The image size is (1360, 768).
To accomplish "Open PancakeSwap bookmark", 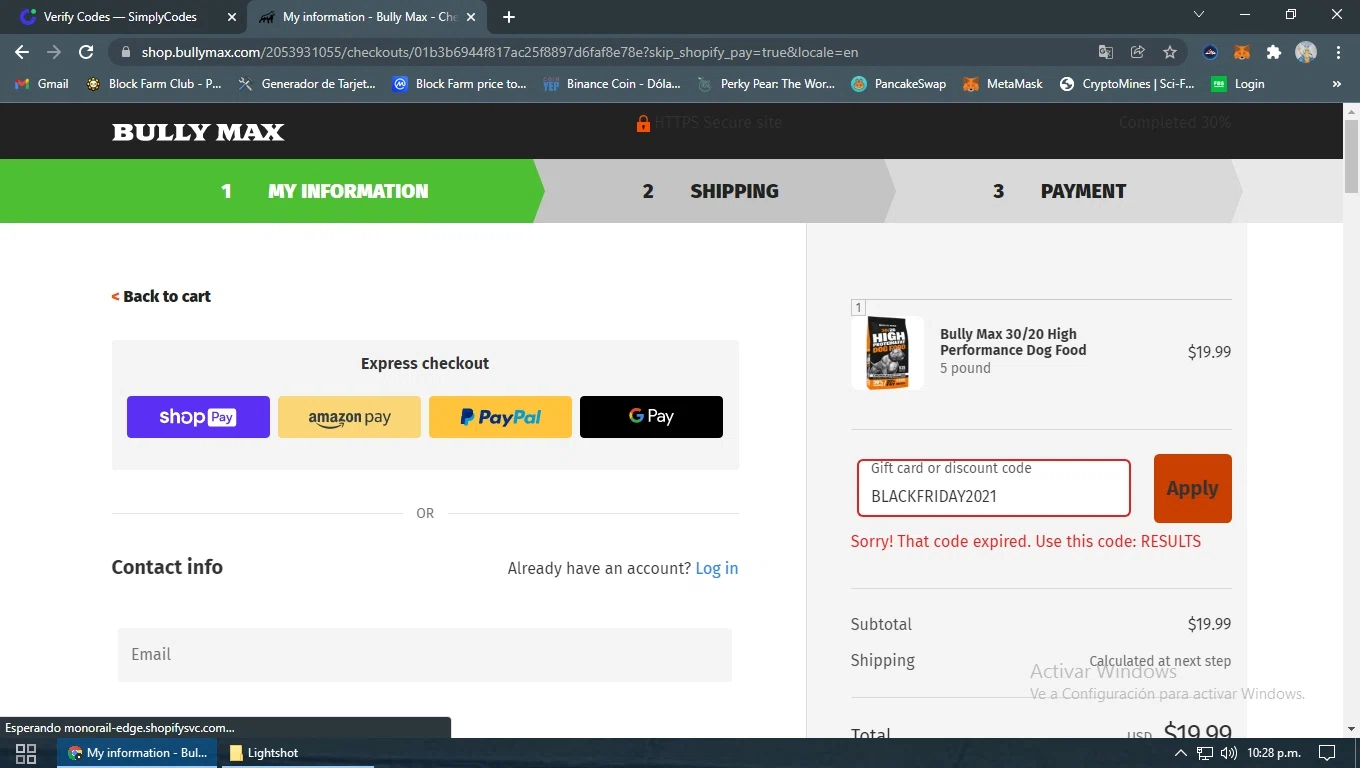I will [899, 84].
